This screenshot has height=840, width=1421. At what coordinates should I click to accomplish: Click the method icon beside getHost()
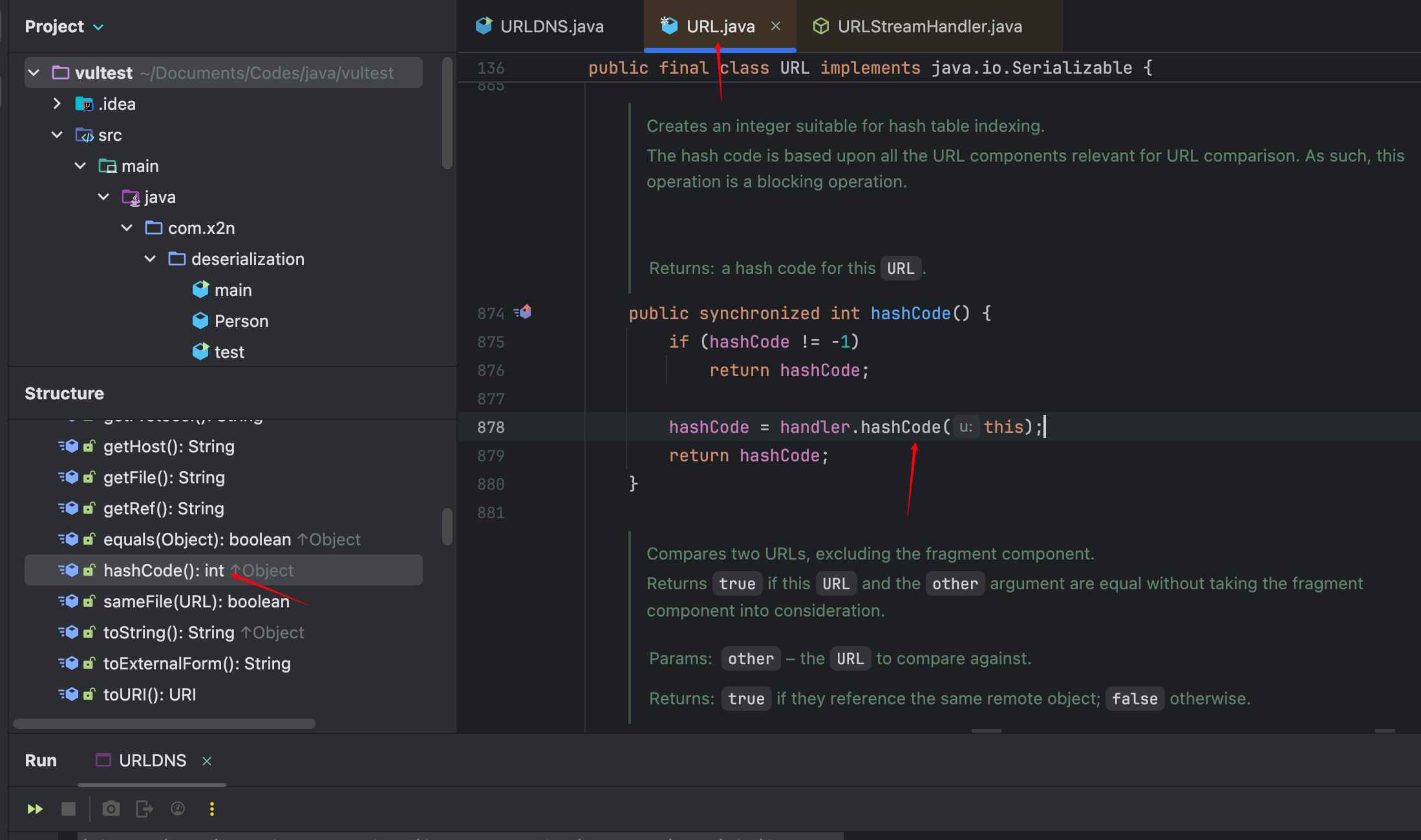(69, 446)
